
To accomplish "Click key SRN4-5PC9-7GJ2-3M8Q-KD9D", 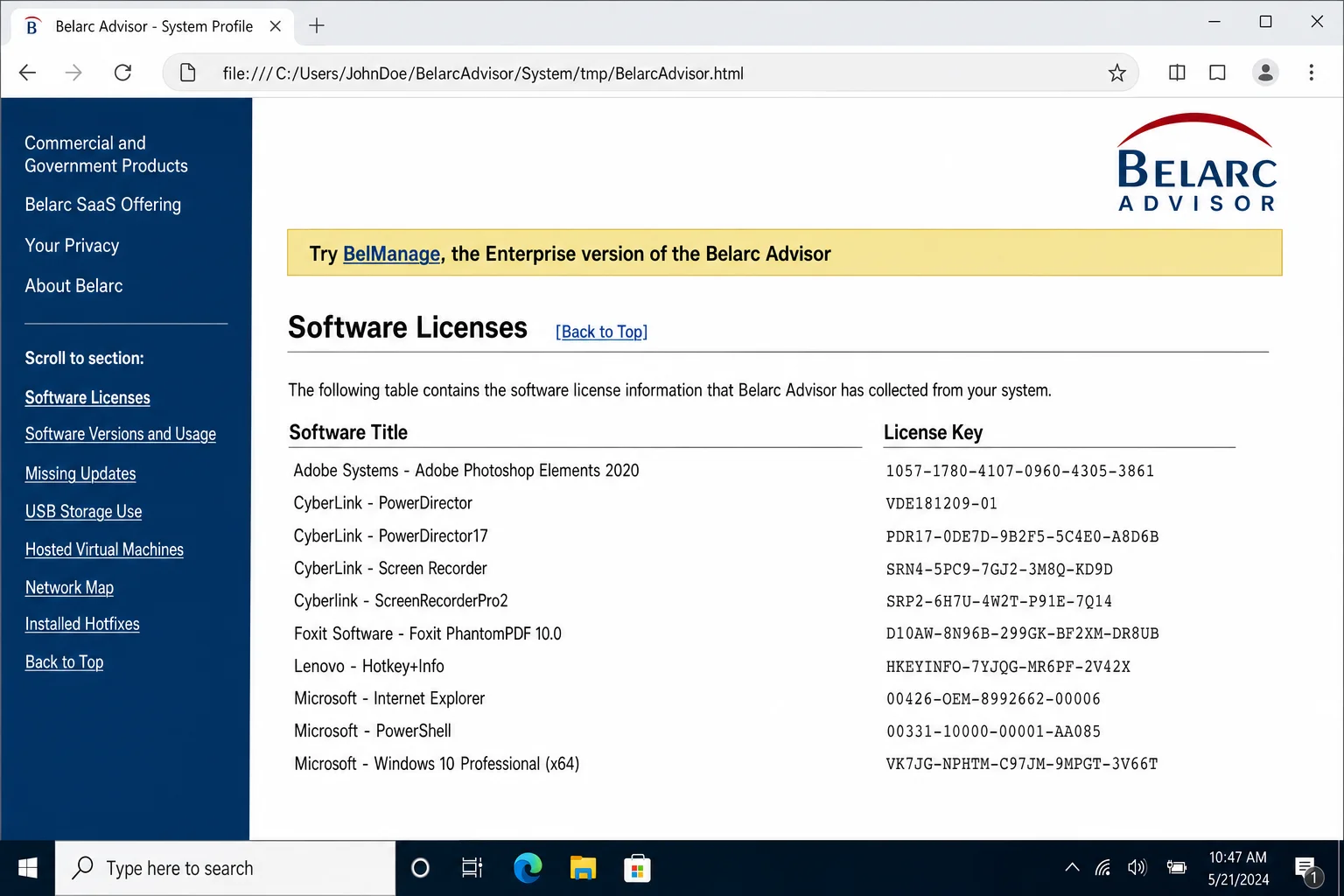I will (999, 569).
